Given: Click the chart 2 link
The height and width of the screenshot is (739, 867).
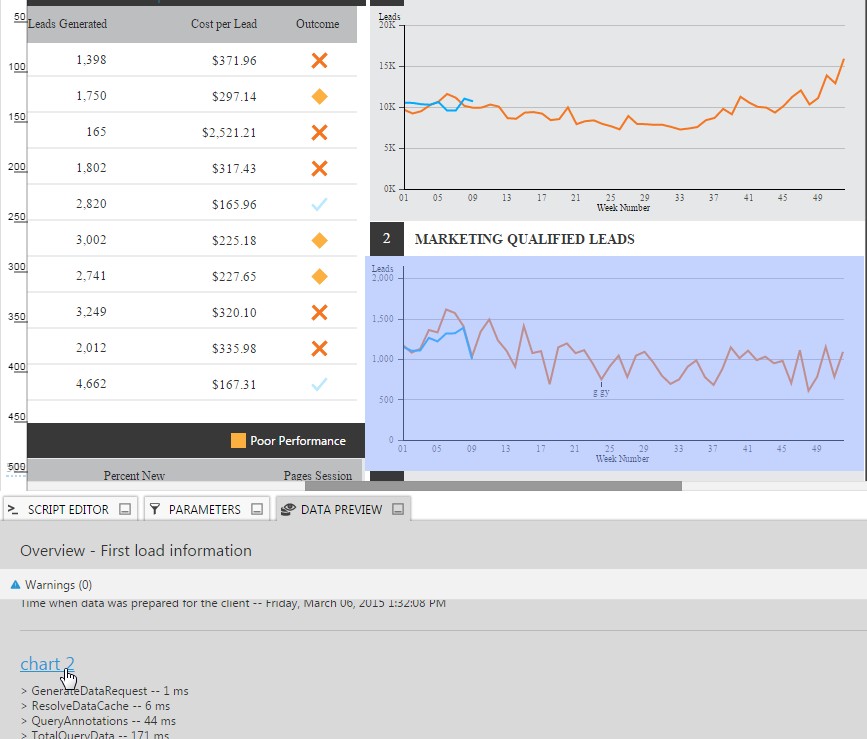Looking at the screenshot, I should pyautogui.click(x=47, y=664).
